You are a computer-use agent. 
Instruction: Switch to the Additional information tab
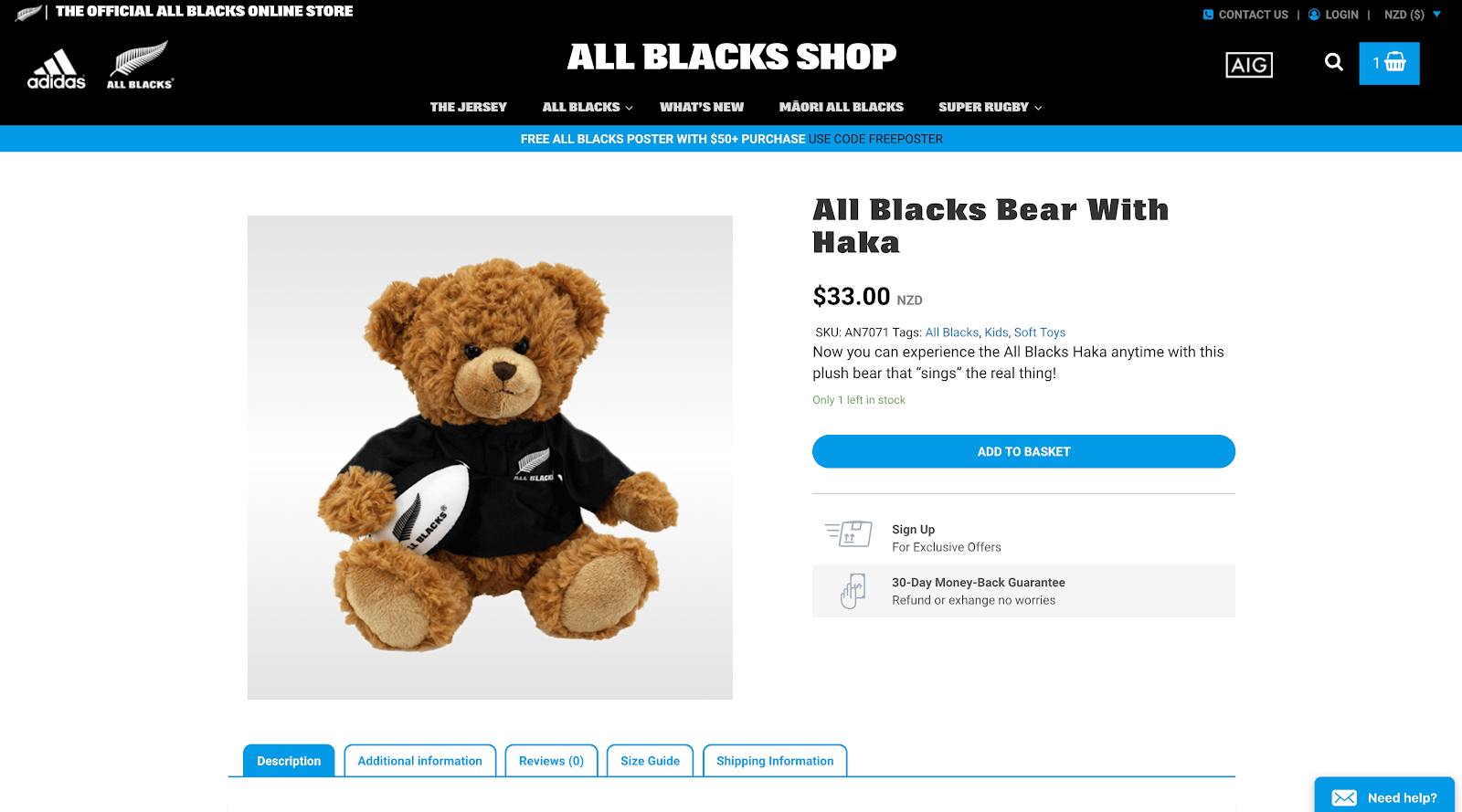point(420,761)
